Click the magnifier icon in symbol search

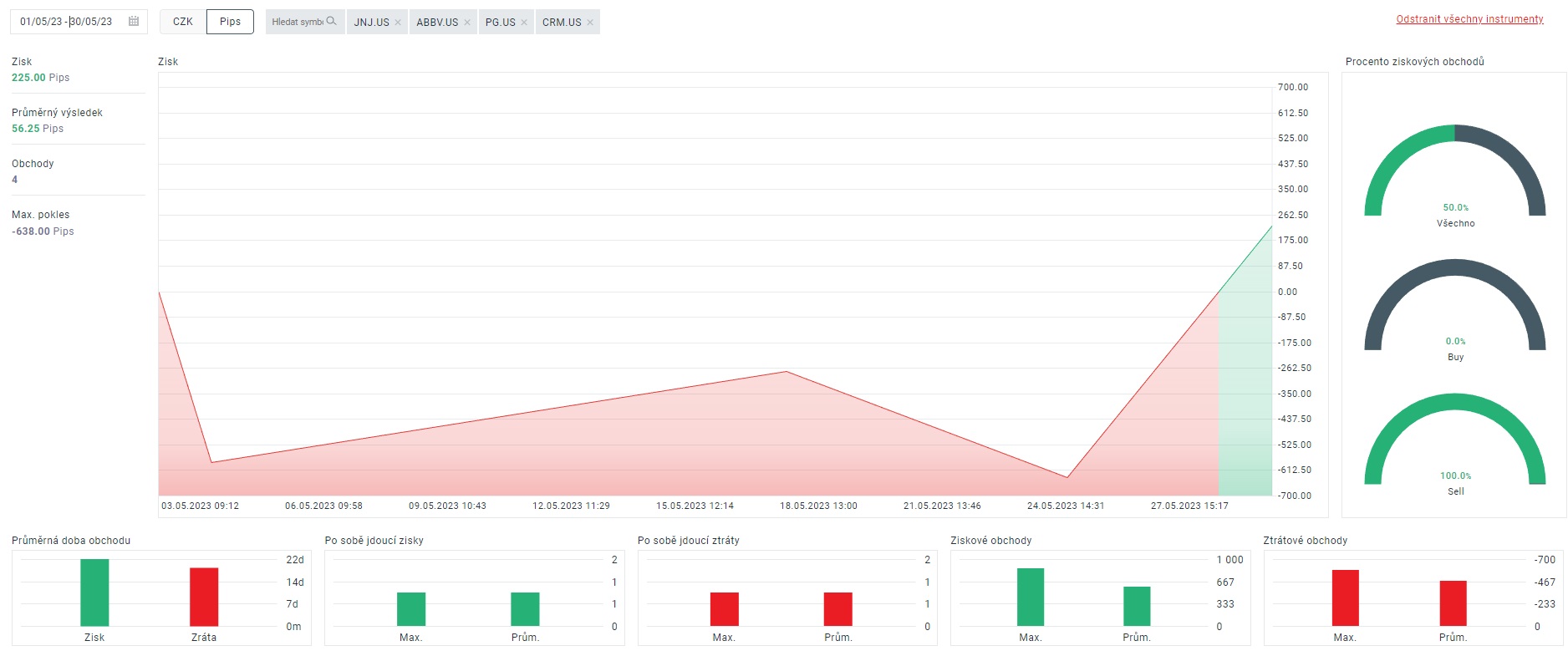pos(332,22)
